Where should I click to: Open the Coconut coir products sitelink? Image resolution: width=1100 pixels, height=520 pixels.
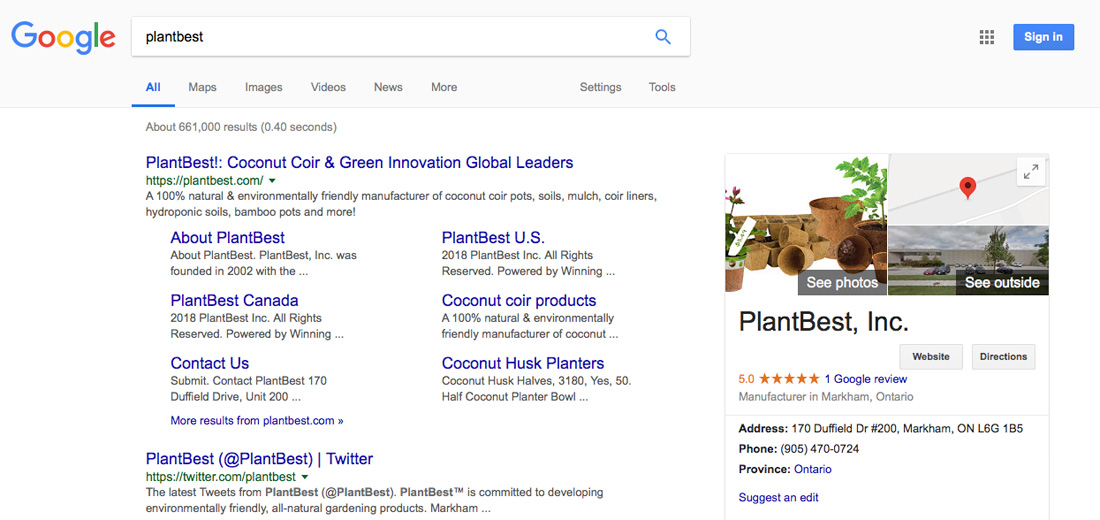pos(519,300)
